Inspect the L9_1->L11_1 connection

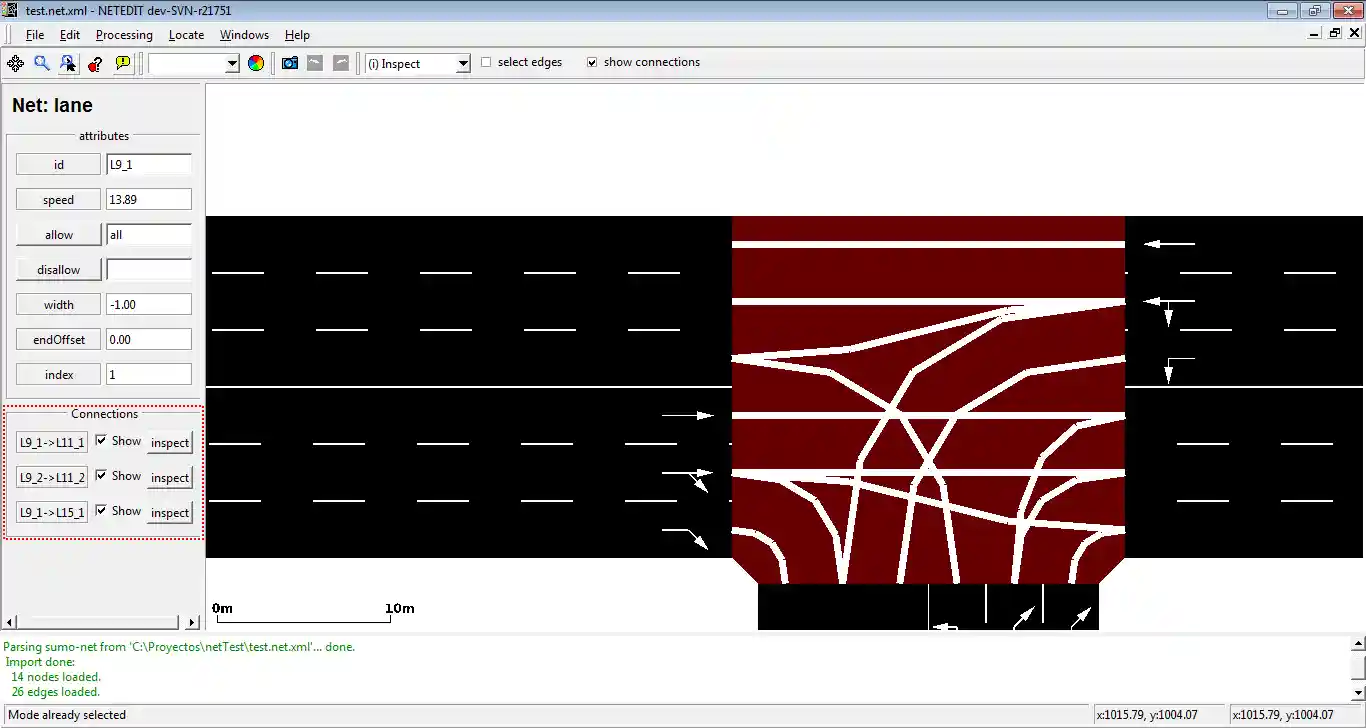click(170, 442)
